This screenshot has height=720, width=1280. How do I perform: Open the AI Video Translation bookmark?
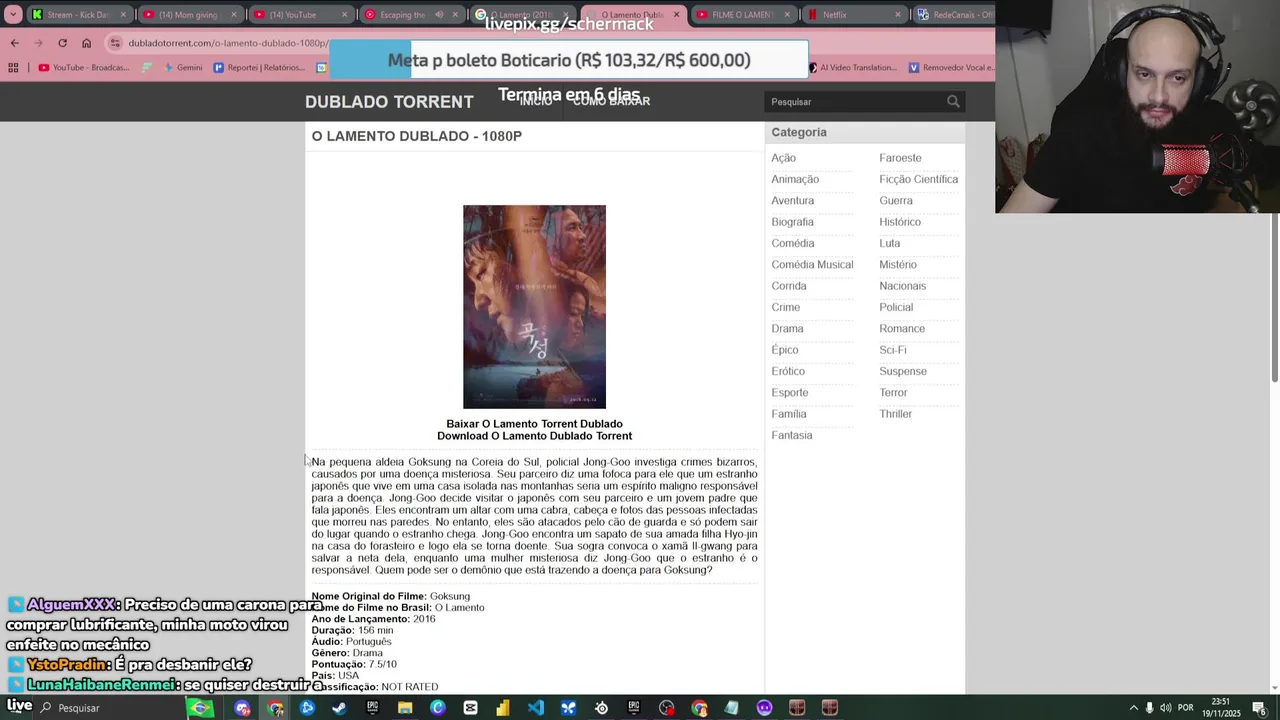coord(851,67)
